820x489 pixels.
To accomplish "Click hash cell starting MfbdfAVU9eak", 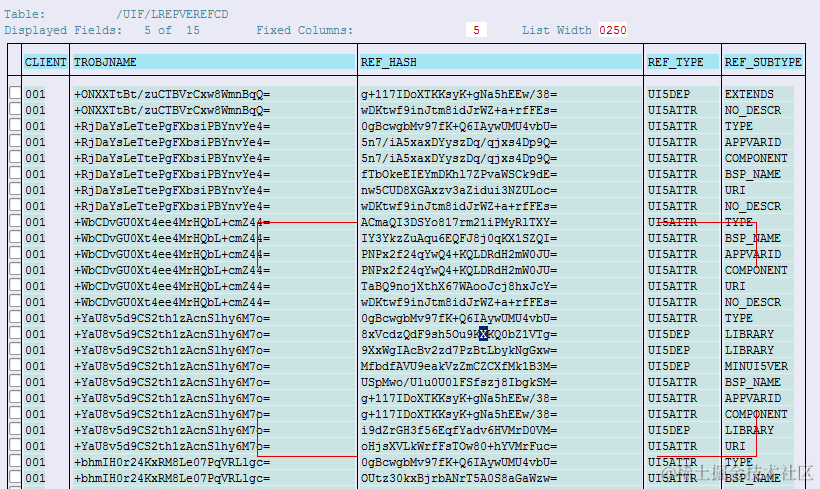I will click(459, 366).
